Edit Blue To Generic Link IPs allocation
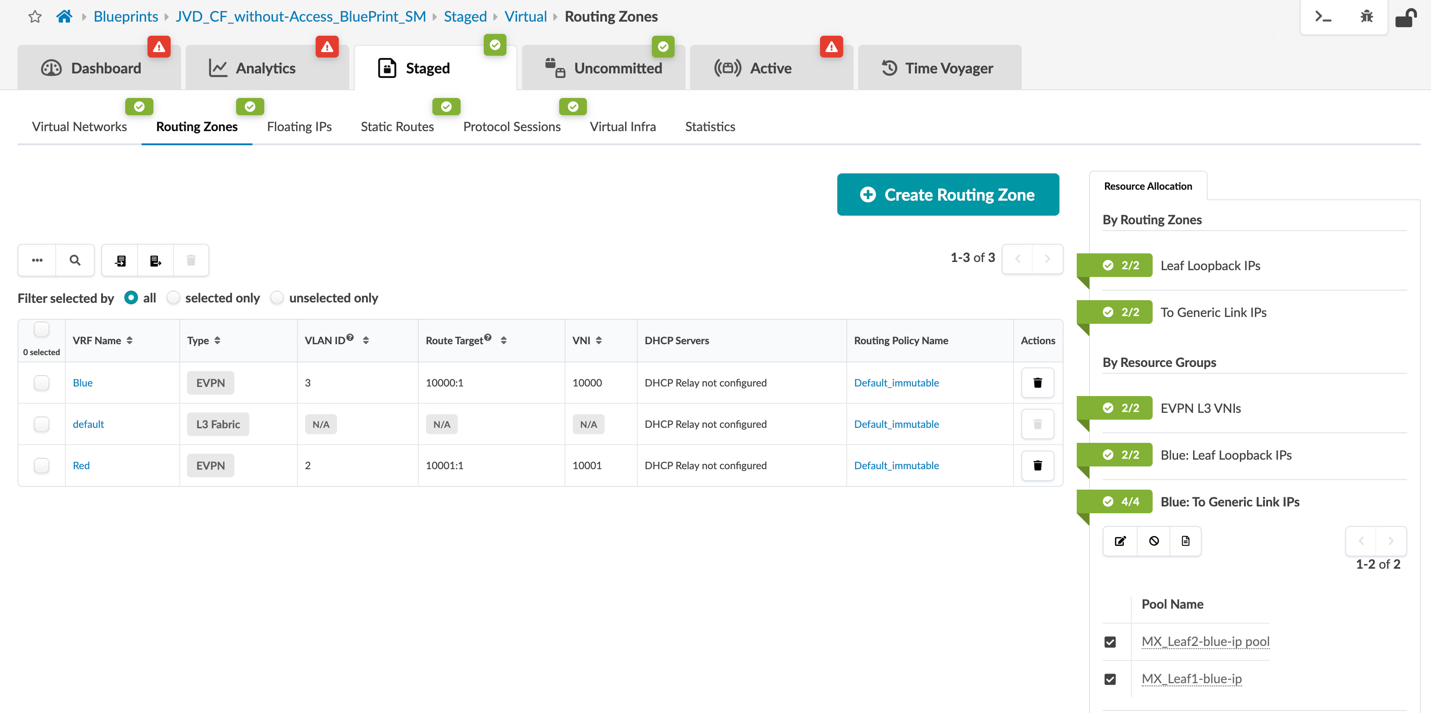Screen dimensions: 1431x713 [1120, 541]
